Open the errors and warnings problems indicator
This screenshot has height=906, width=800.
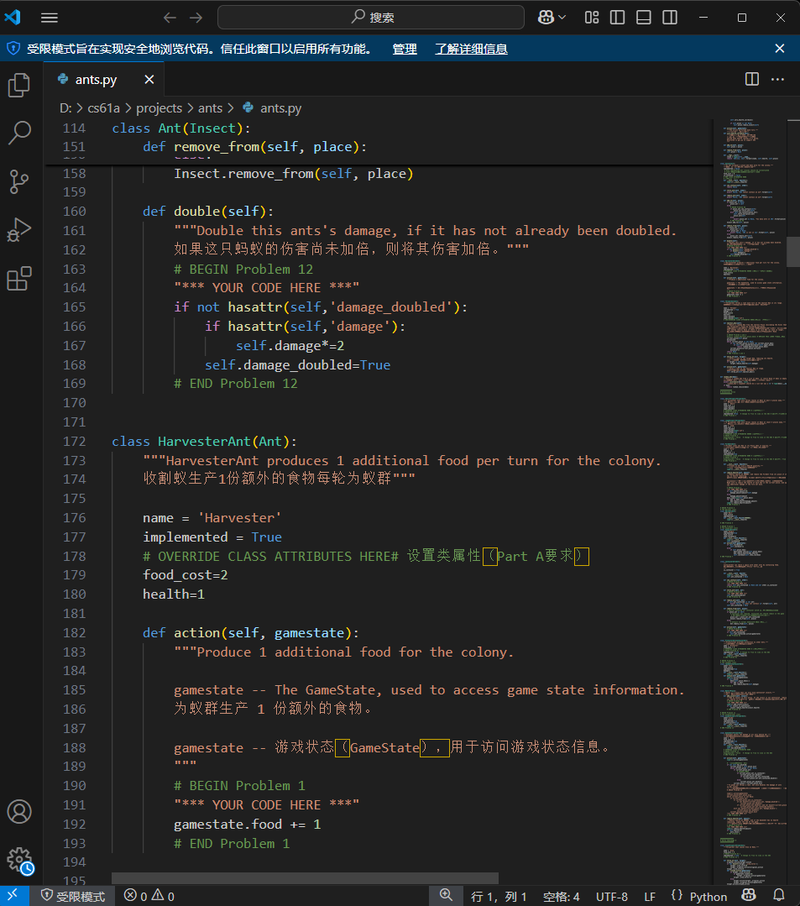pyautogui.click(x=149, y=896)
